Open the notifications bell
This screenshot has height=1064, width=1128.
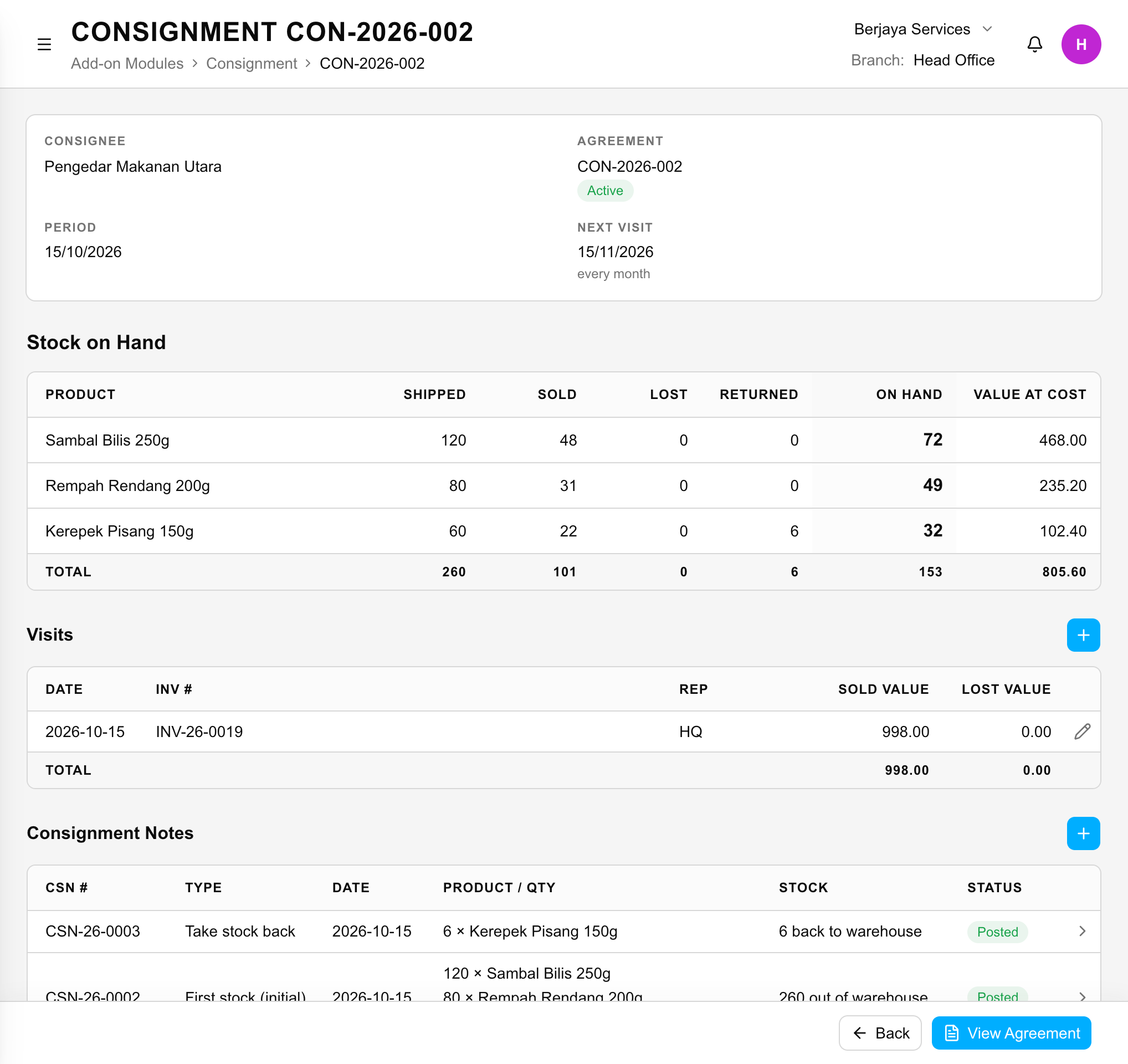click(x=1034, y=44)
